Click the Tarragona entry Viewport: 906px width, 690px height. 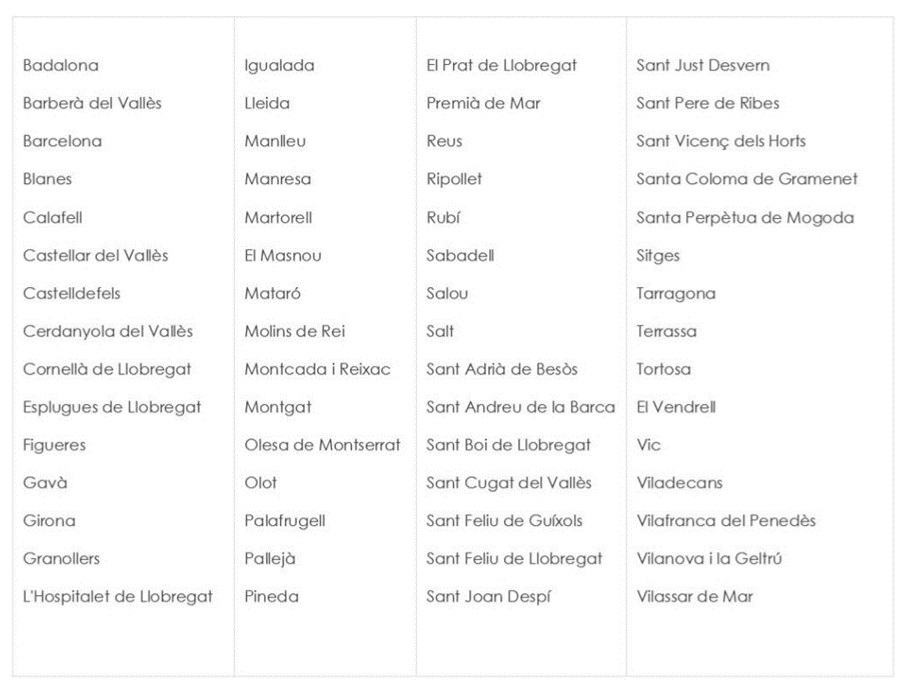click(676, 293)
